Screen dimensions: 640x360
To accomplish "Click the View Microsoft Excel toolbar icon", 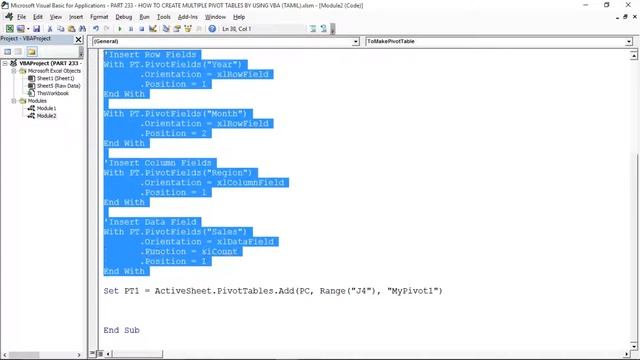I will coord(9,29).
